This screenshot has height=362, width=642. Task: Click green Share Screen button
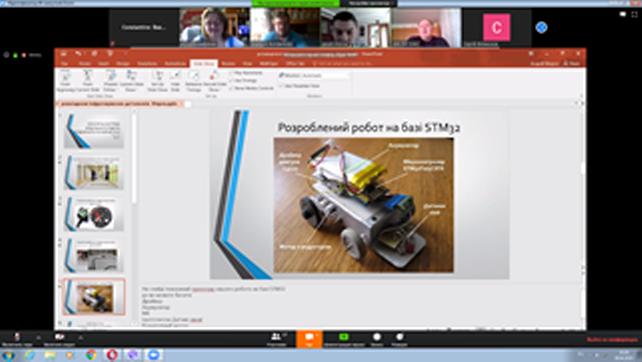pos(344,339)
